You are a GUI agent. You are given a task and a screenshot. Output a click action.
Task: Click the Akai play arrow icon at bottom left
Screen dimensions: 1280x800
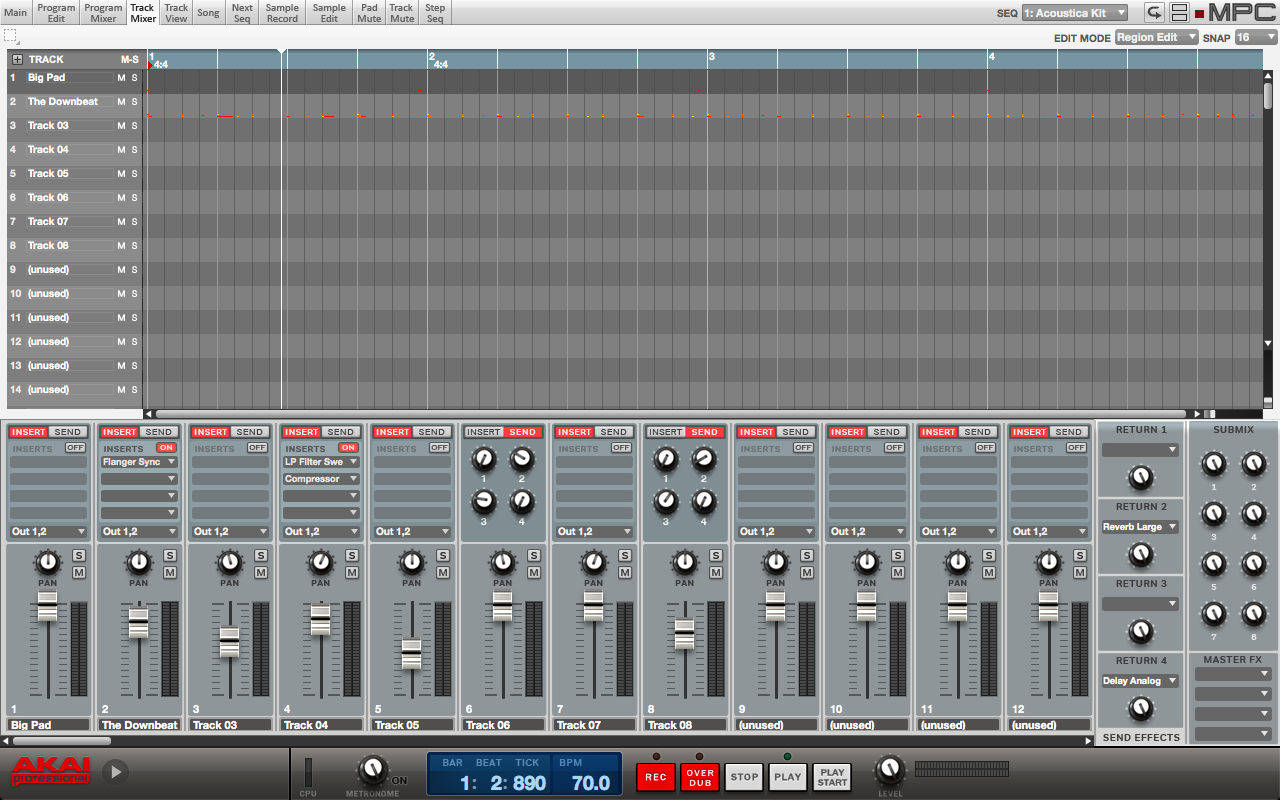115,772
